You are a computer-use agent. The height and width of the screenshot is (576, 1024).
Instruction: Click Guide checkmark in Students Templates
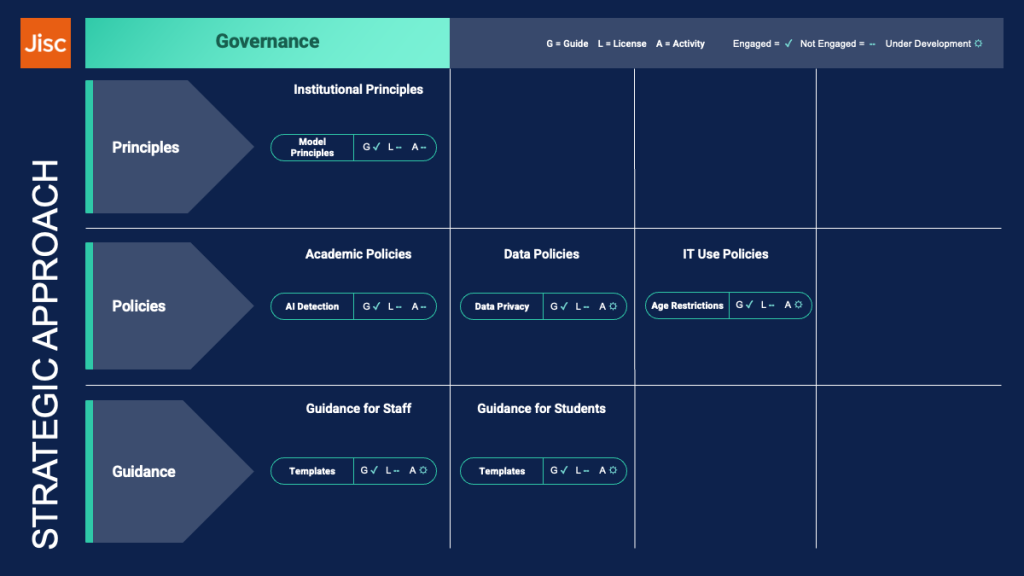[564, 470]
